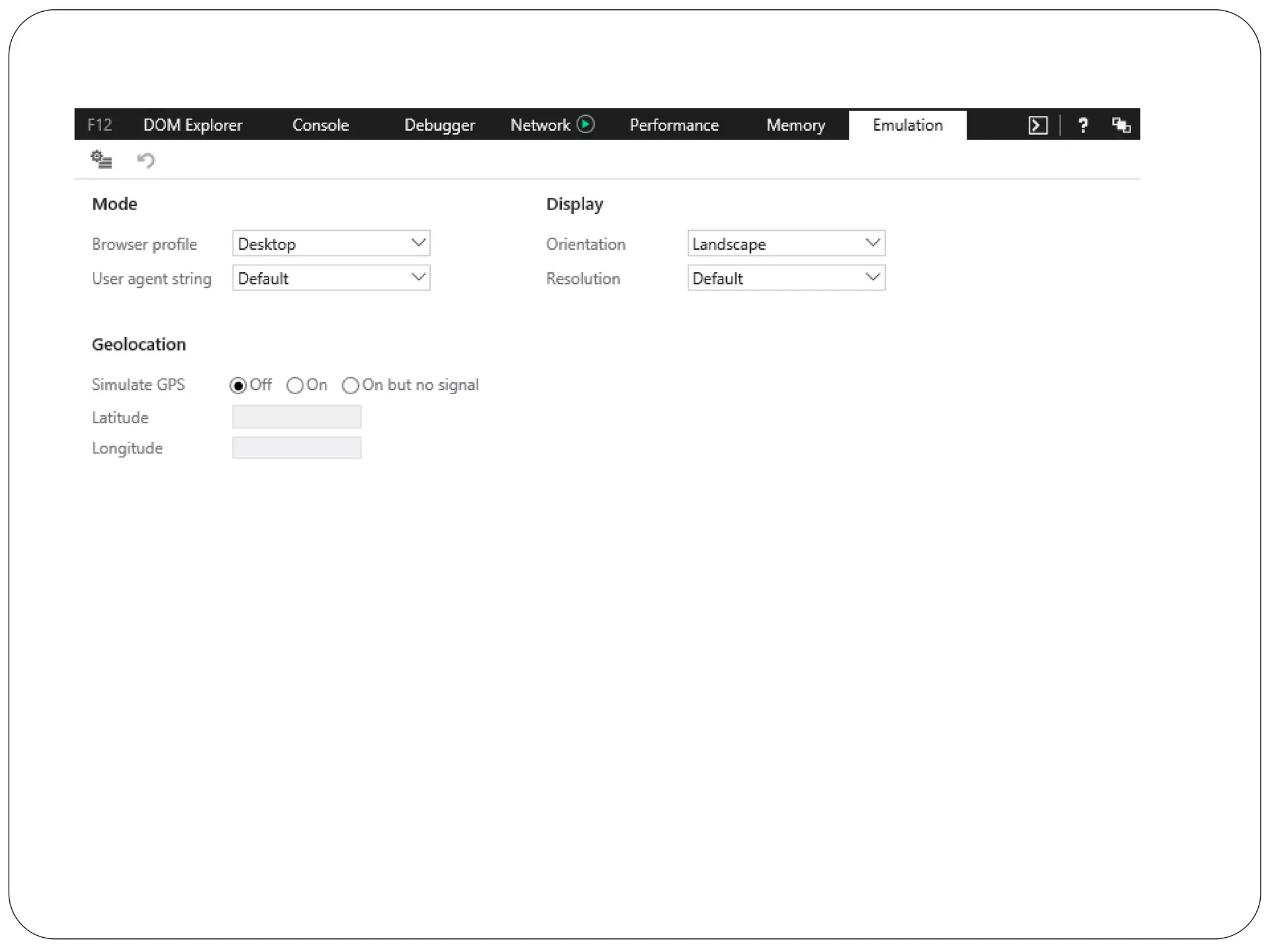Go to the Debugger tab

[x=439, y=125]
